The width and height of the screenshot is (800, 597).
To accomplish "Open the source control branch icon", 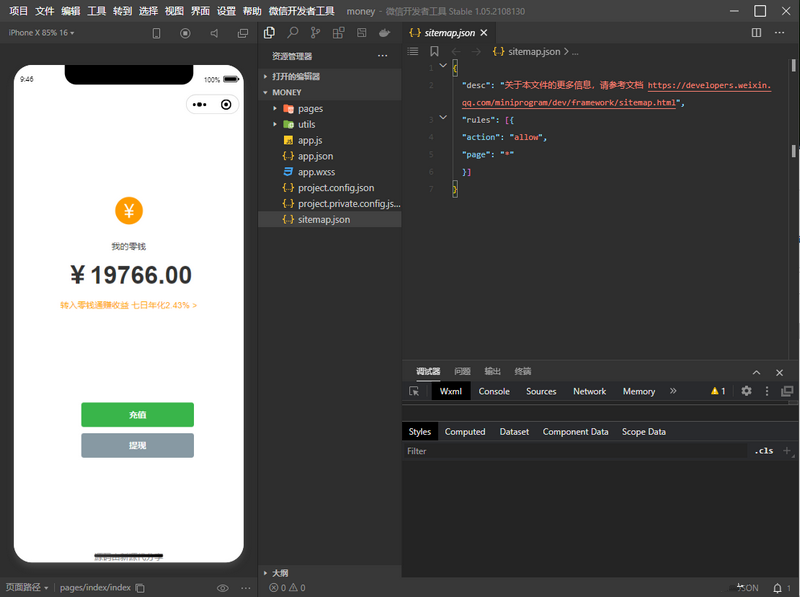I will 315,33.
